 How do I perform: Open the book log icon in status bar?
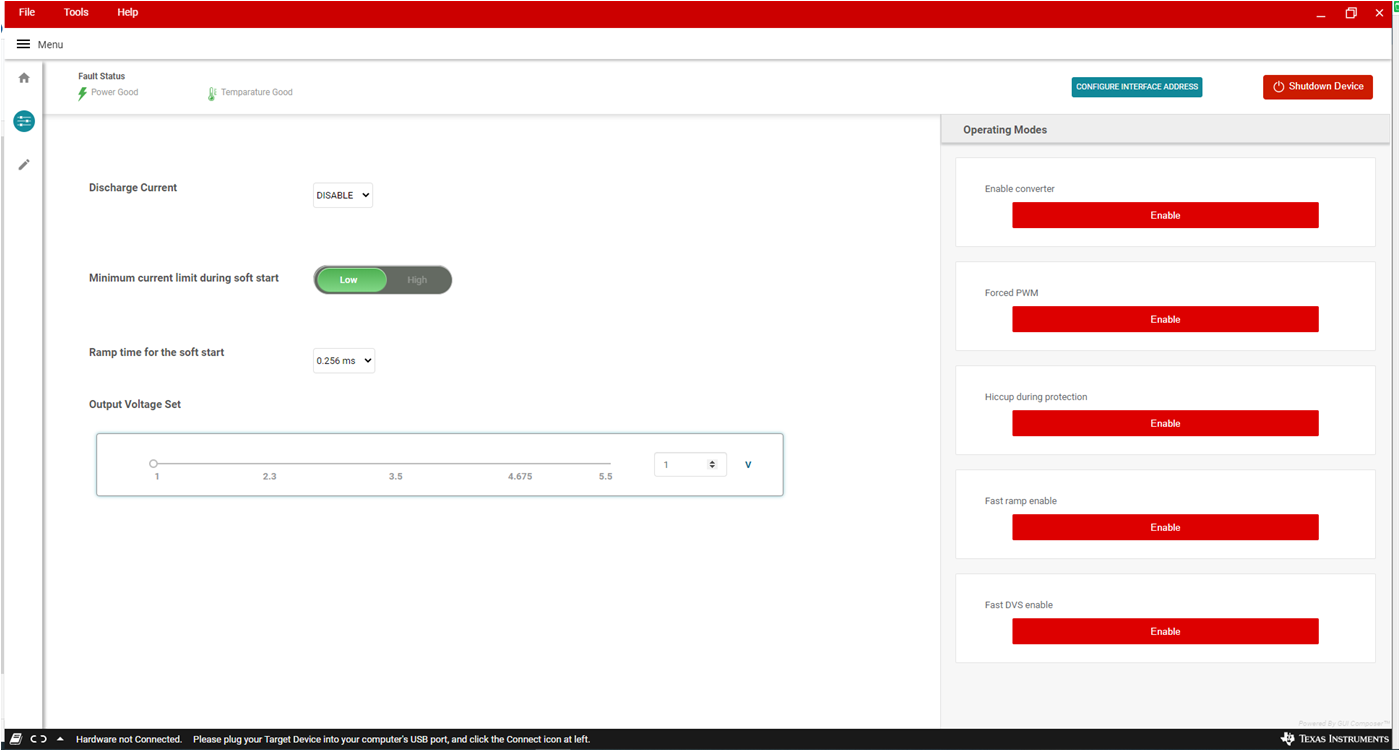(x=16, y=739)
